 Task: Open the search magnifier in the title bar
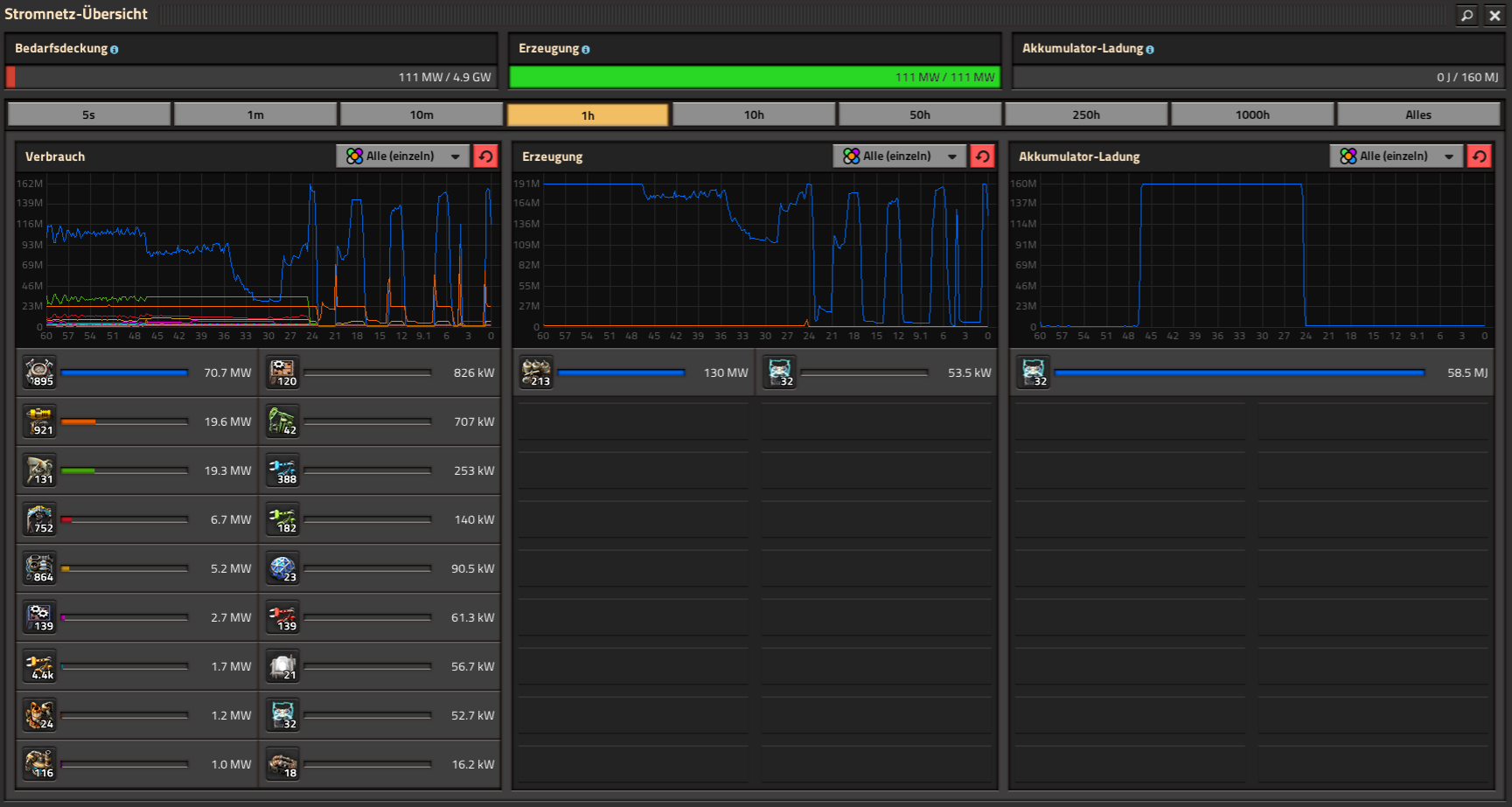coord(1467,15)
